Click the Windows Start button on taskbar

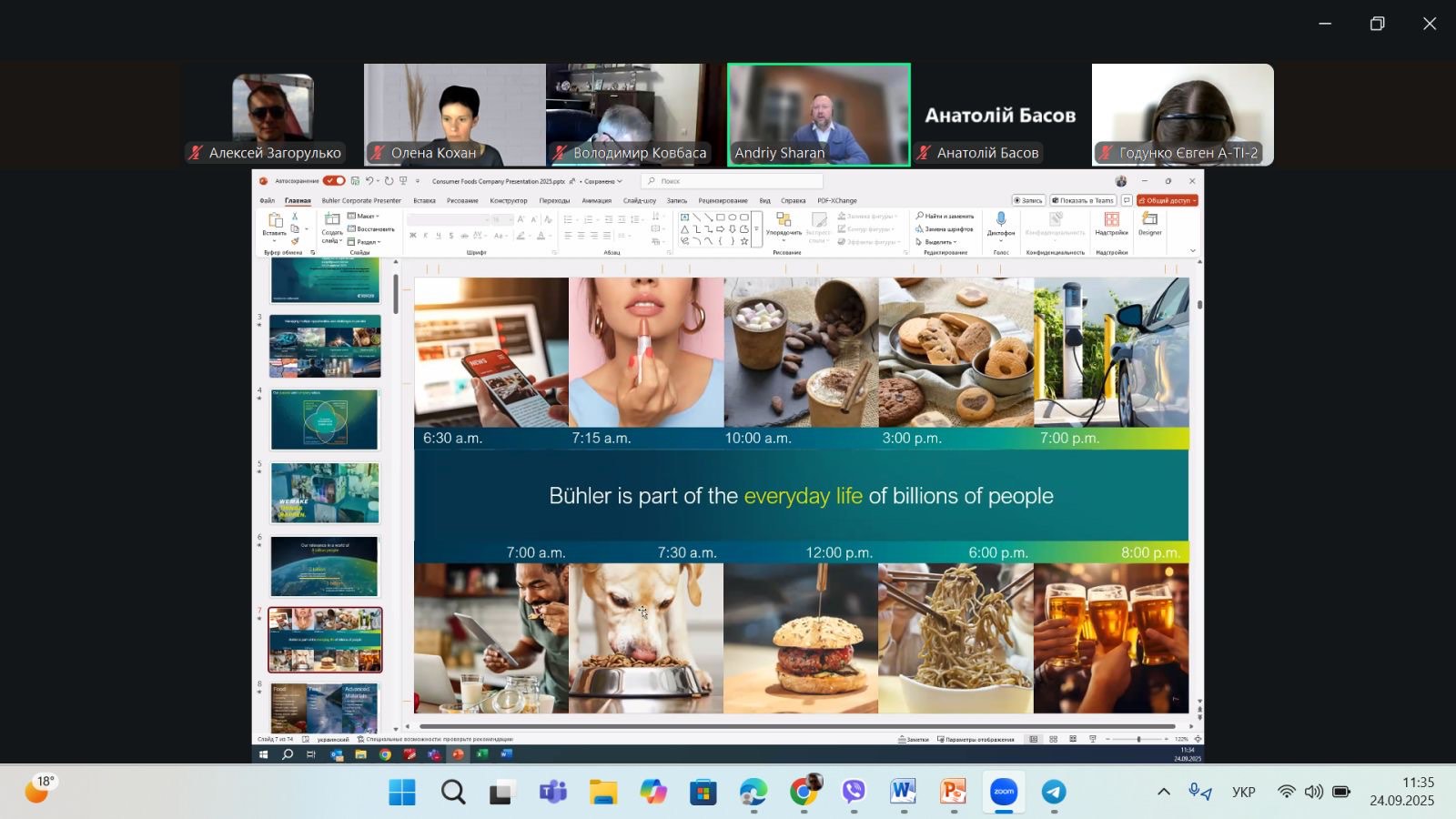click(x=402, y=792)
